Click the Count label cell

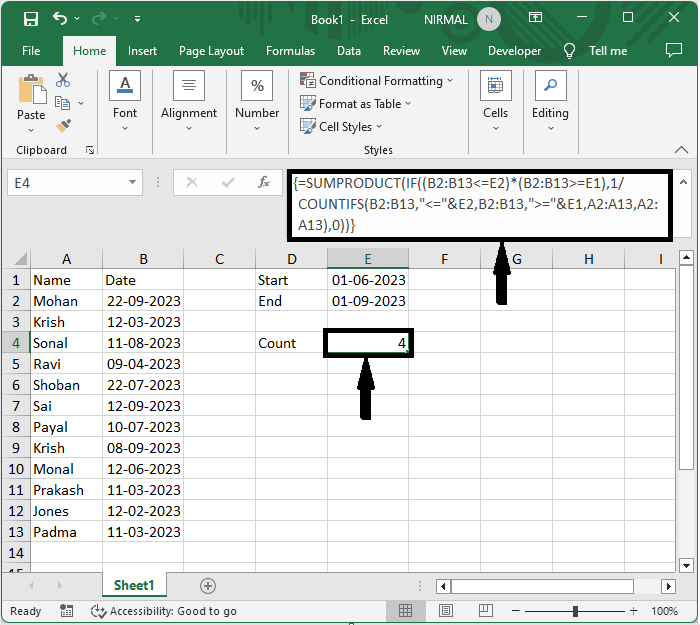(x=291, y=343)
